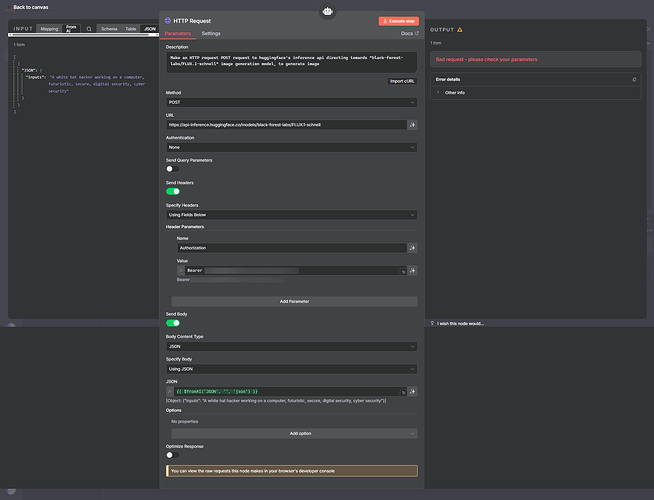Switch to the Settings tab
Image resolution: width=654 pixels, height=500 pixels.
pyautogui.click(x=211, y=33)
